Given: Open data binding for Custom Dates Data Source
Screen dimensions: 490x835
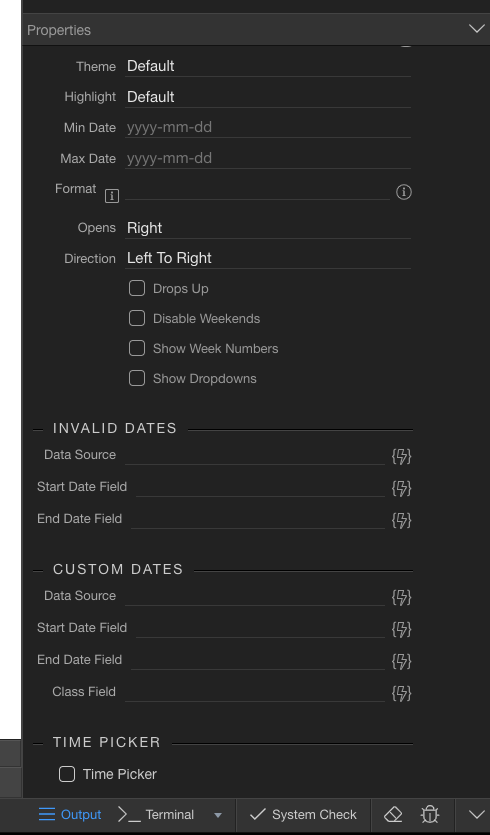Looking at the screenshot, I should click(402, 597).
